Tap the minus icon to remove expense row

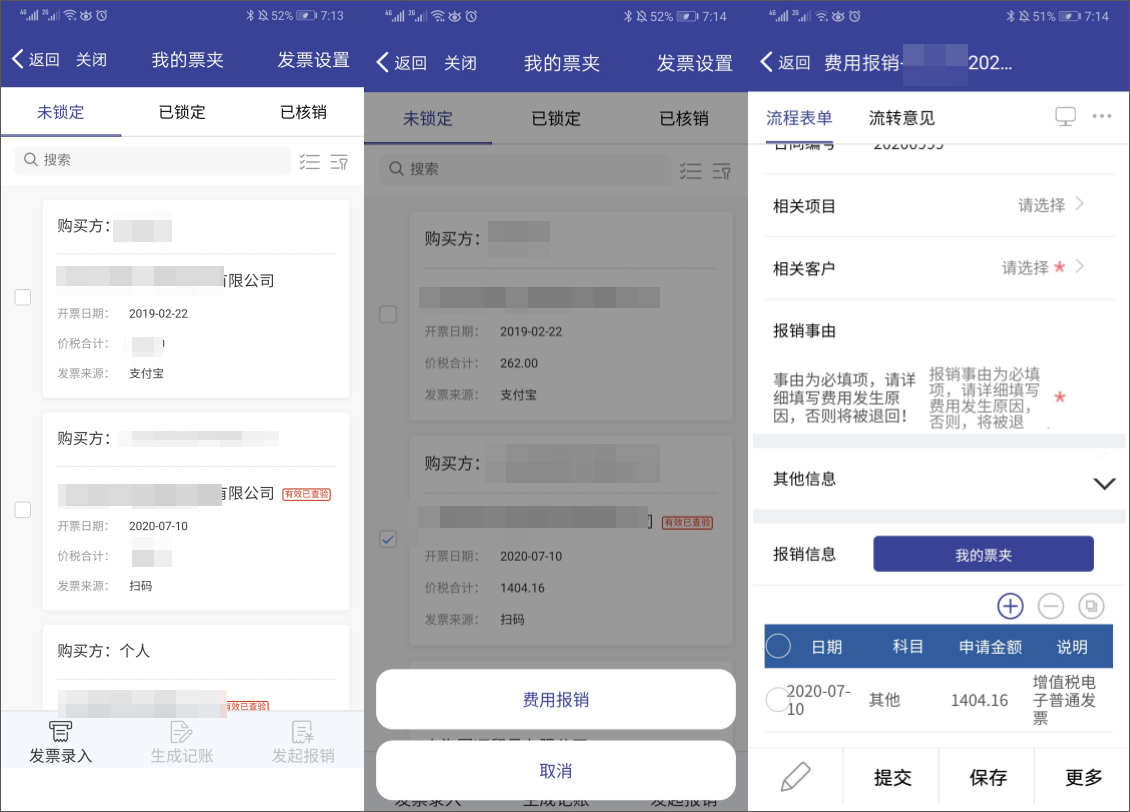pos(1050,606)
